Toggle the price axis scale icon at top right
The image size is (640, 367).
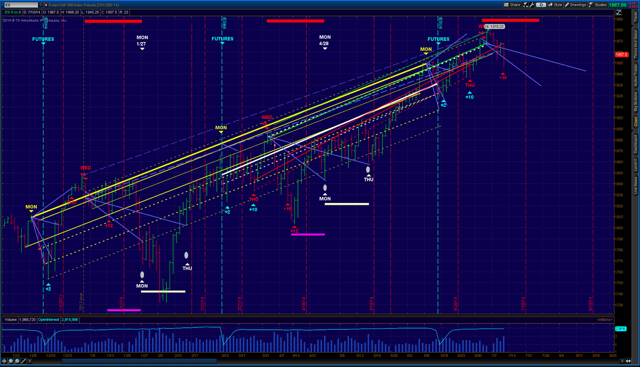(619, 13)
